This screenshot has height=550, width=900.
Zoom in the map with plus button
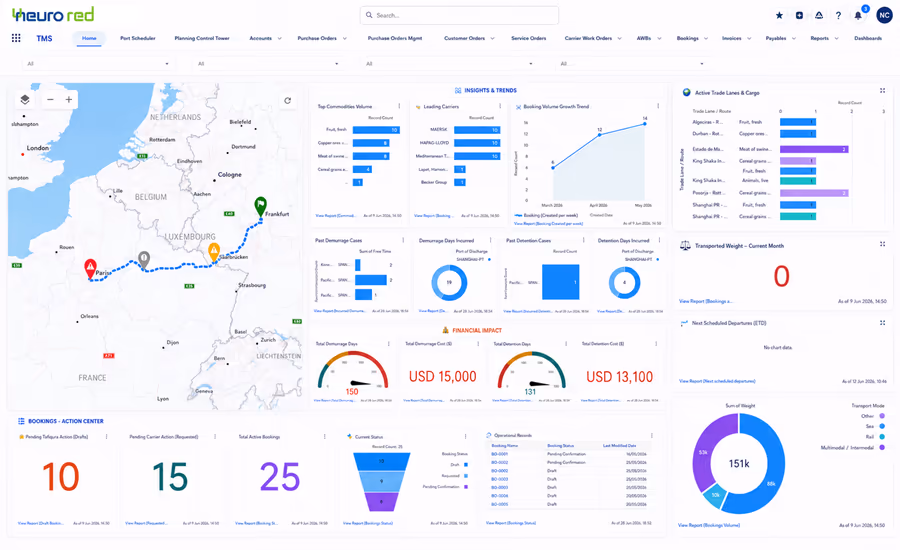[x=69, y=99]
